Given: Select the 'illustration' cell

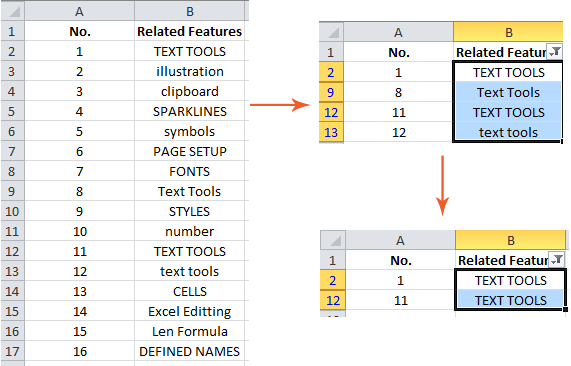Looking at the screenshot, I should tap(190, 71).
